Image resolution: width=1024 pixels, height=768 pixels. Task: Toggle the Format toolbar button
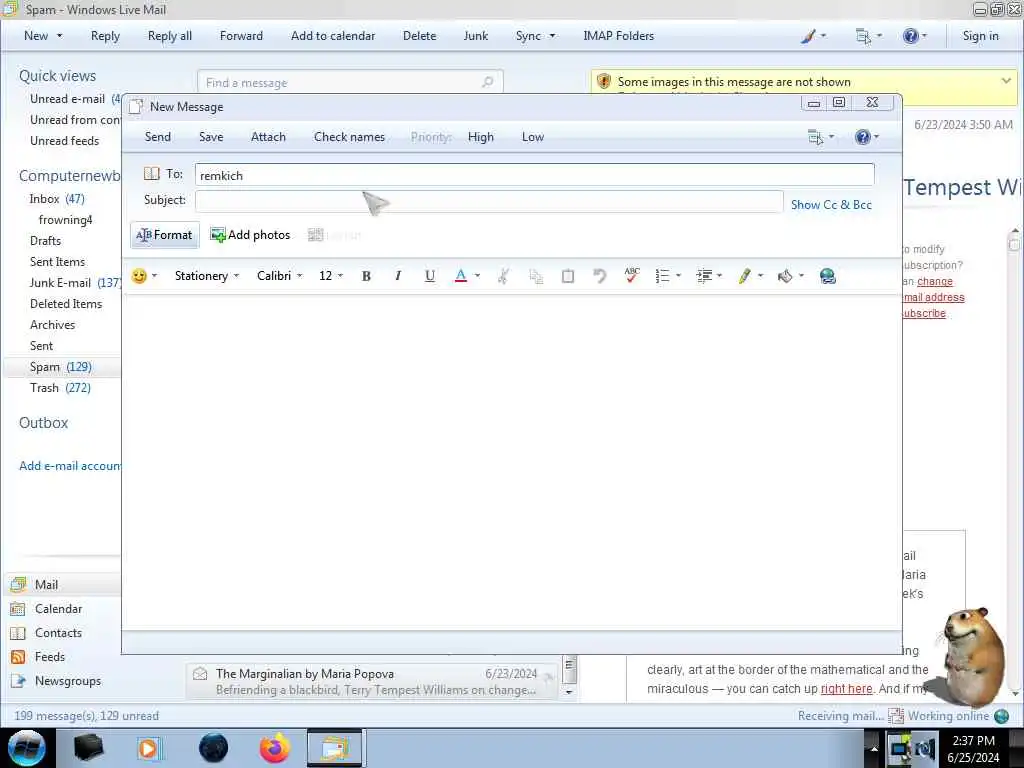pyautogui.click(x=165, y=235)
